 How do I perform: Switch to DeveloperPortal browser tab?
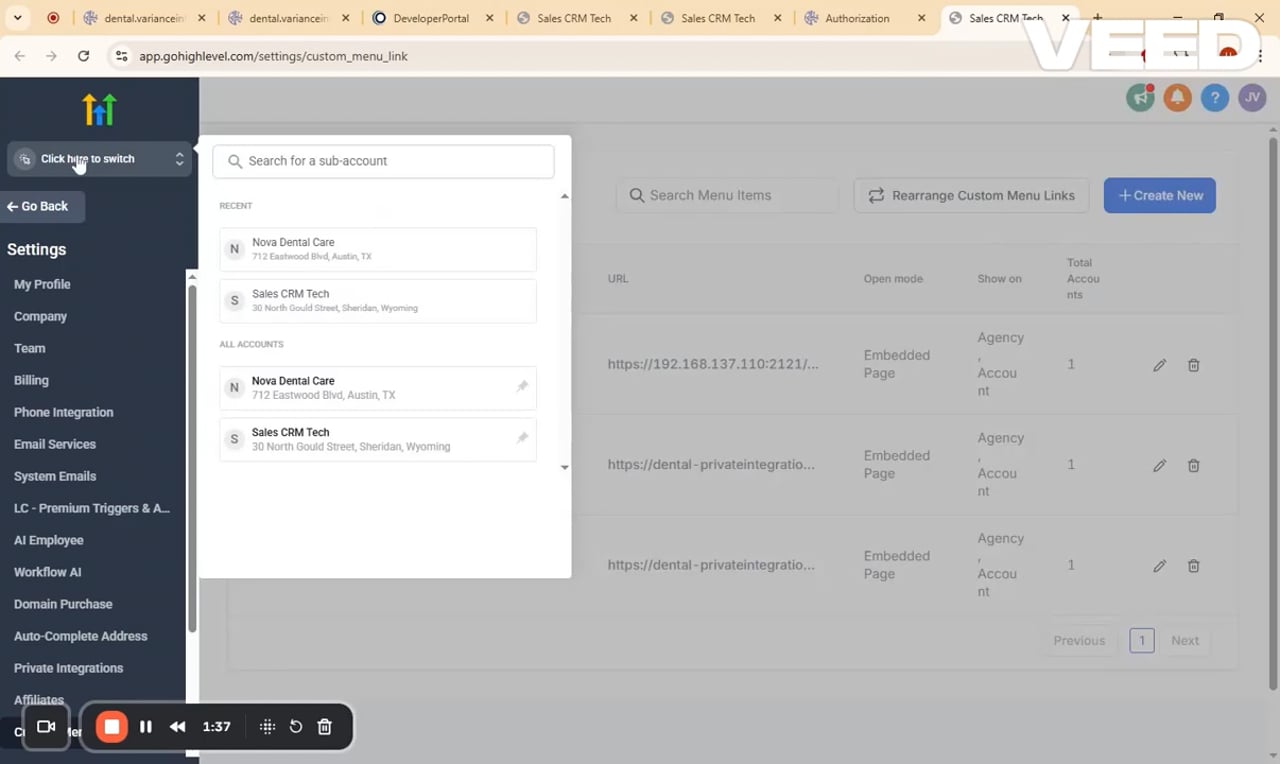click(x=430, y=18)
